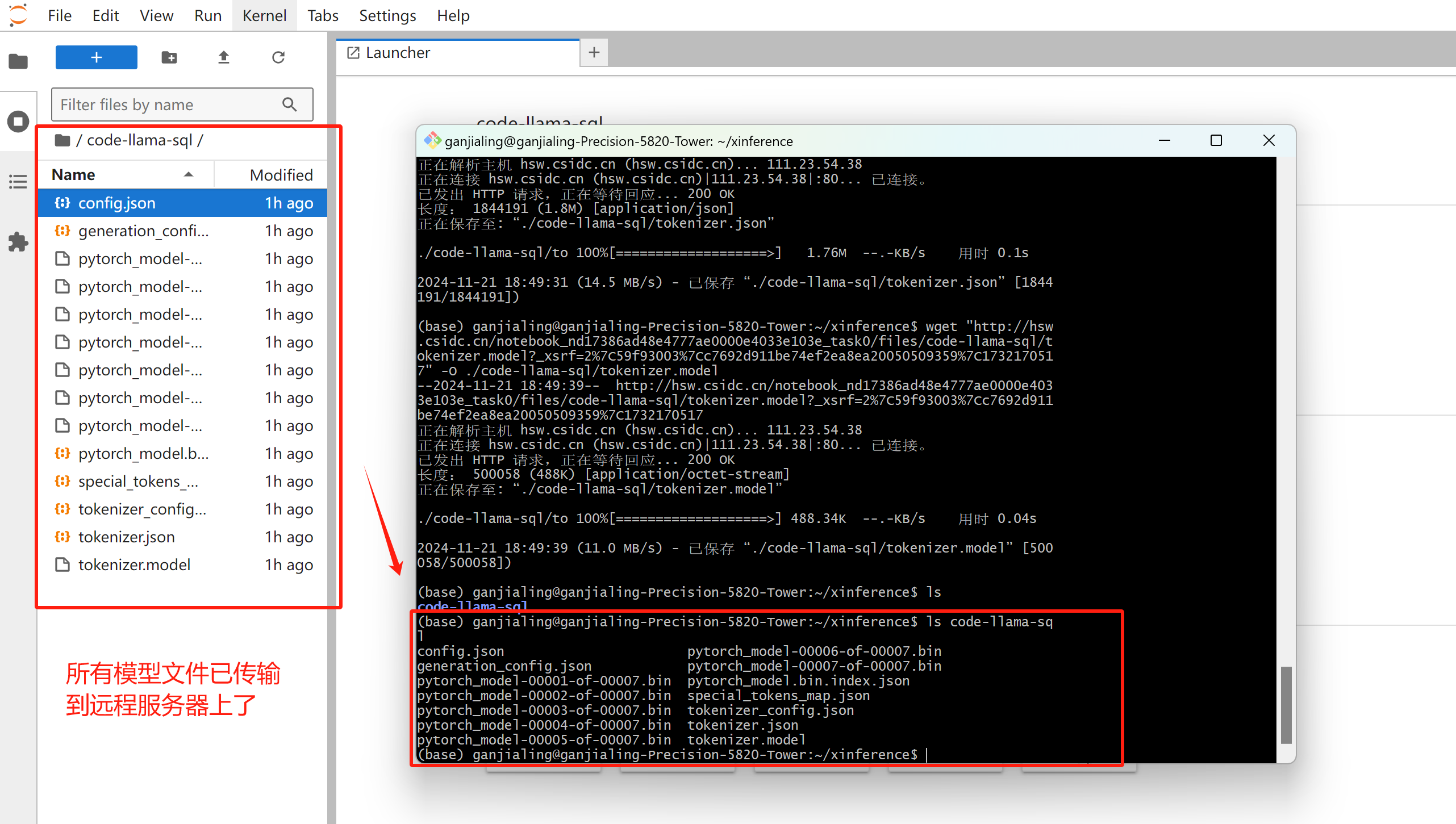Image resolution: width=1456 pixels, height=824 pixels.
Task: Sort files by Name column header
Action: click(x=125, y=174)
